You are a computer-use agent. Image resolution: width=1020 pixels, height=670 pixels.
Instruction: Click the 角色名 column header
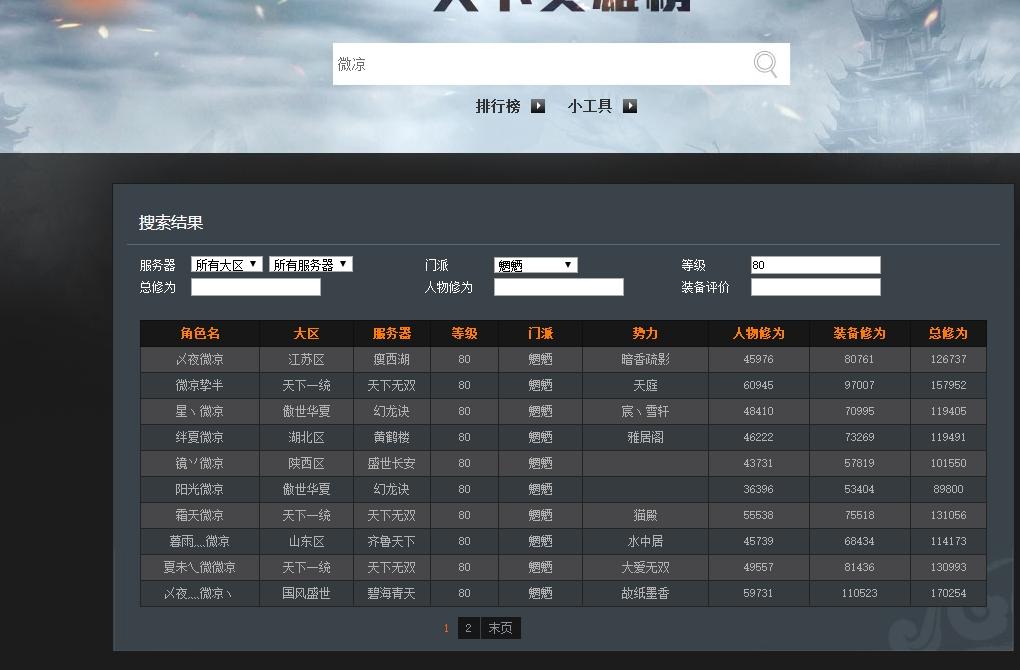point(200,334)
